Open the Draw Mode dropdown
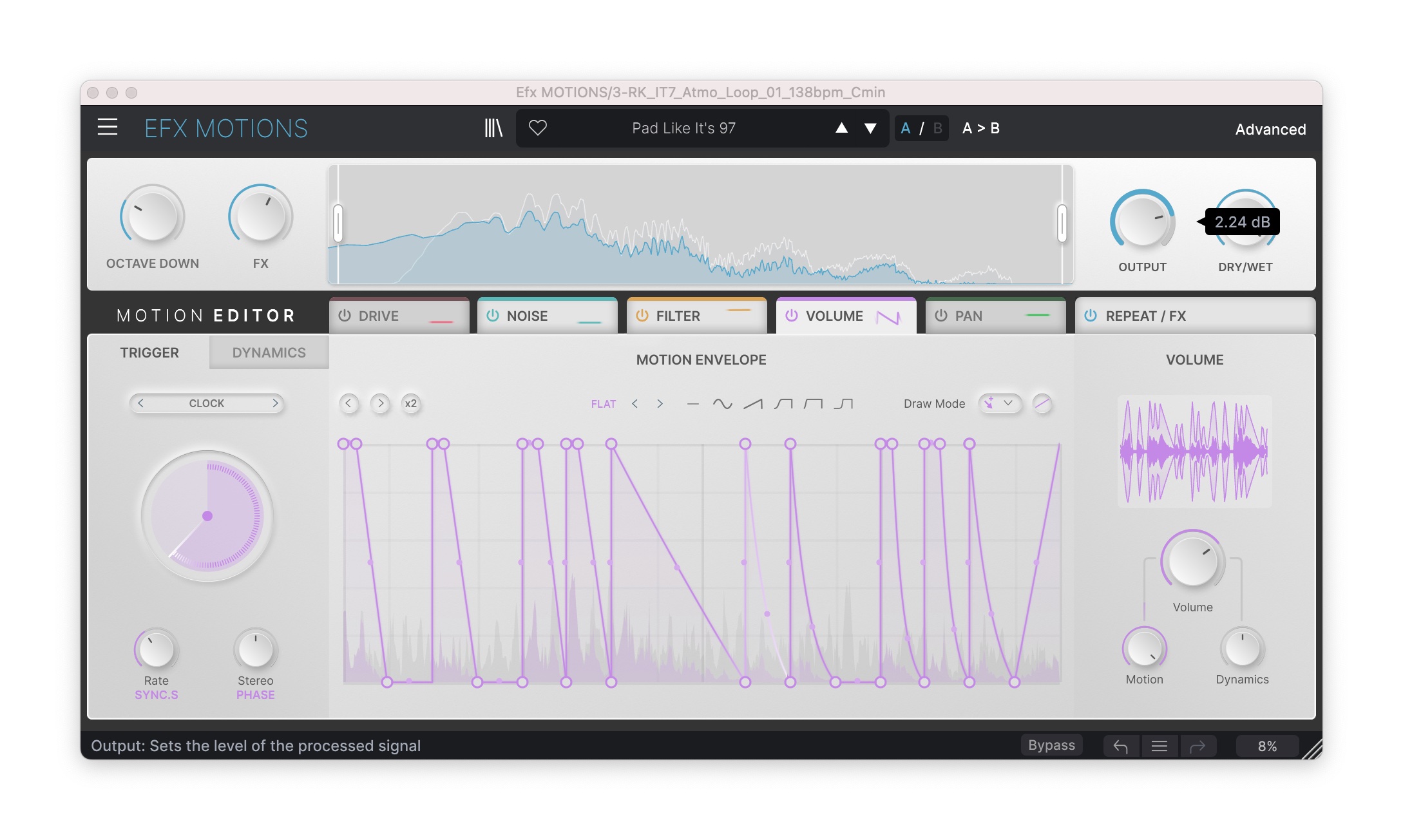This screenshot has width=1403, height=840. pyautogui.click(x=999, y=404)
